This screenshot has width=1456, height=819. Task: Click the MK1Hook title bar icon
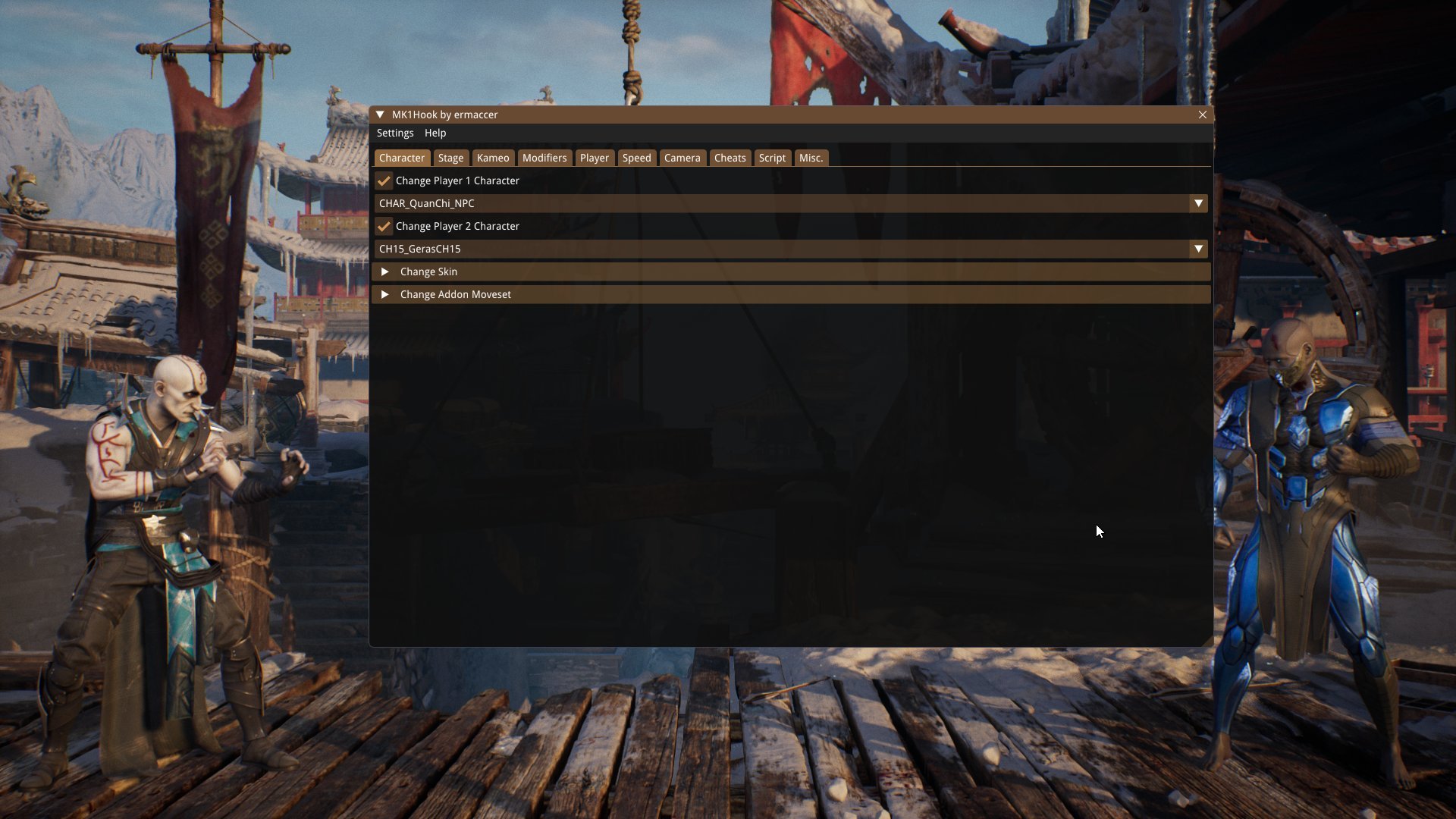pyautogui.click(x=379, y=114)
